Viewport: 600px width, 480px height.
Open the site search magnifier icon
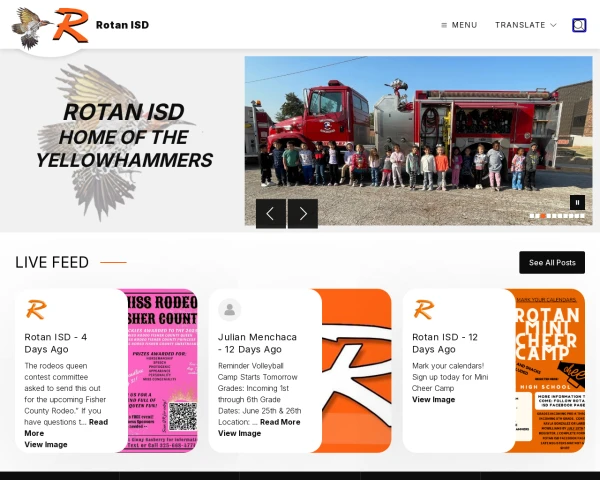(579, 25)
